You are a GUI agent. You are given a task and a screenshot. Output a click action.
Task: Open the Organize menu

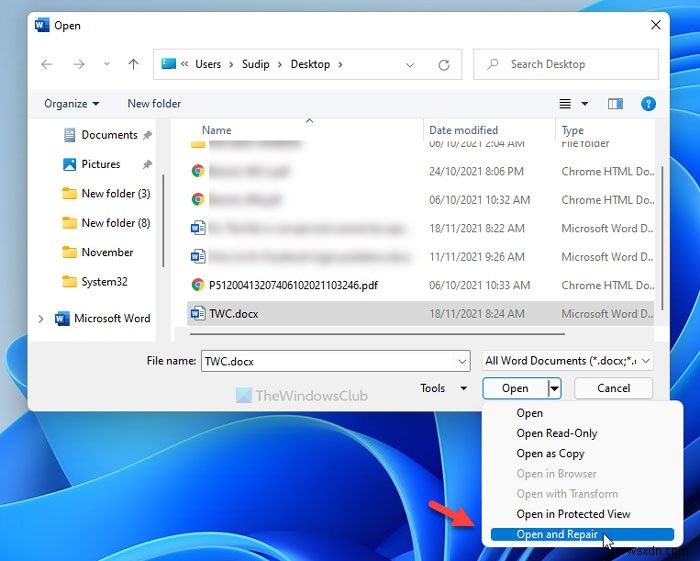tap(71, 104)
